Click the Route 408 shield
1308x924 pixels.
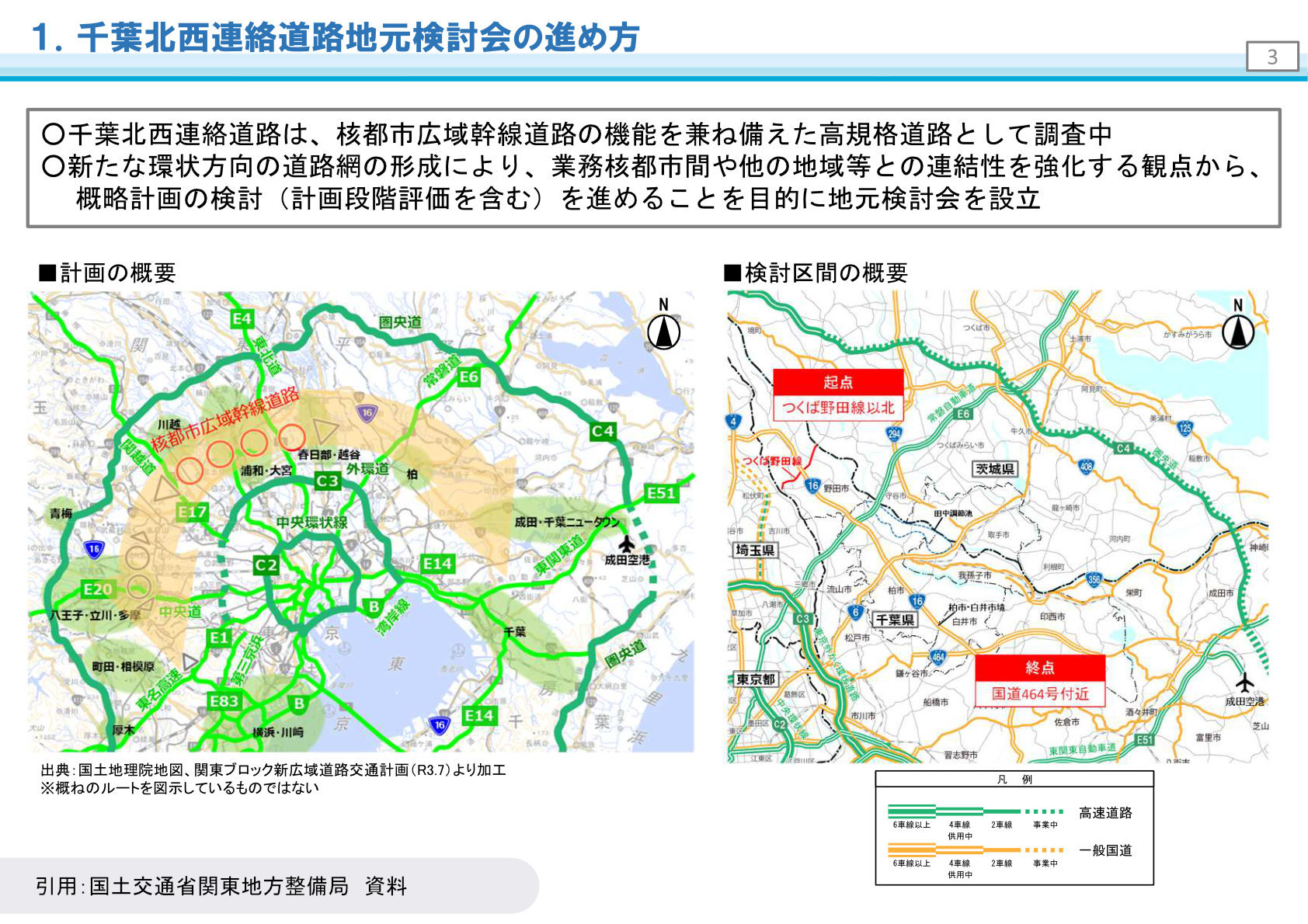tap(1086, 467)
